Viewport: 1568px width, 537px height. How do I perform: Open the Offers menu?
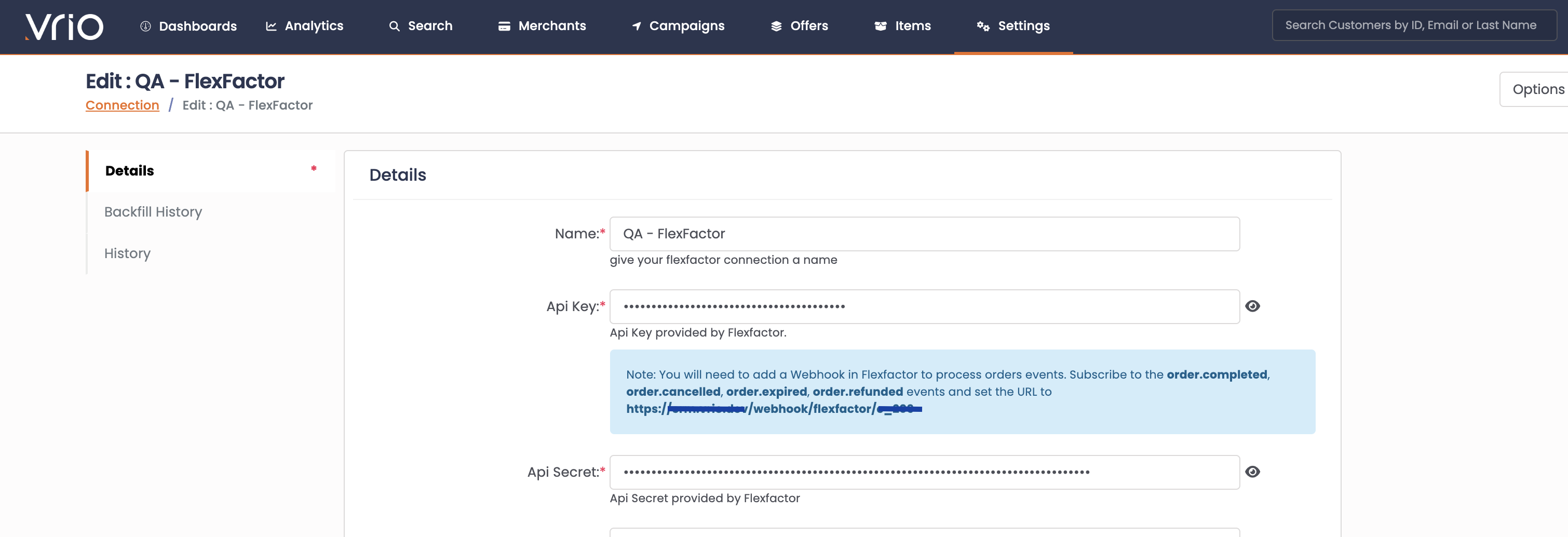coord(809,26)
